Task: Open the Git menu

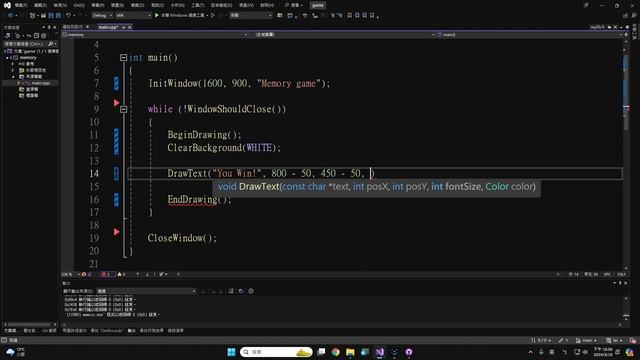Action: tap(79, 5)
